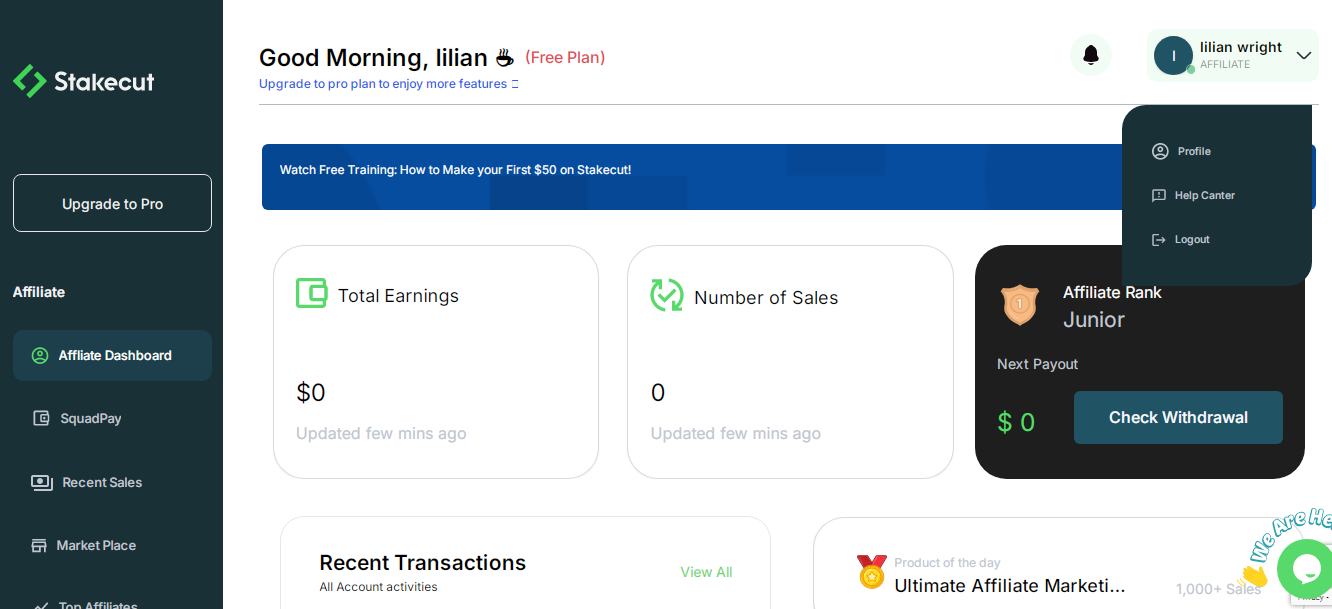Screen dimensions: 1332x609
Task: Choose Logout from the account menu
Action: (x=1181, y=239)
